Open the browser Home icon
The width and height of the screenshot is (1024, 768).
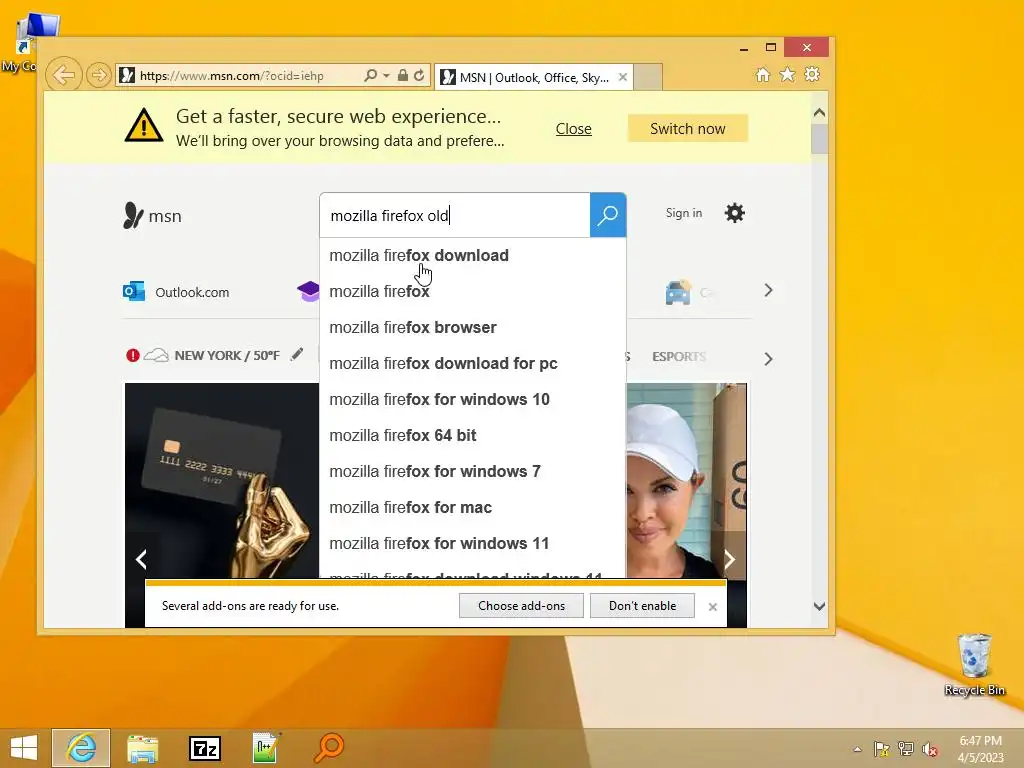point(763,74)
